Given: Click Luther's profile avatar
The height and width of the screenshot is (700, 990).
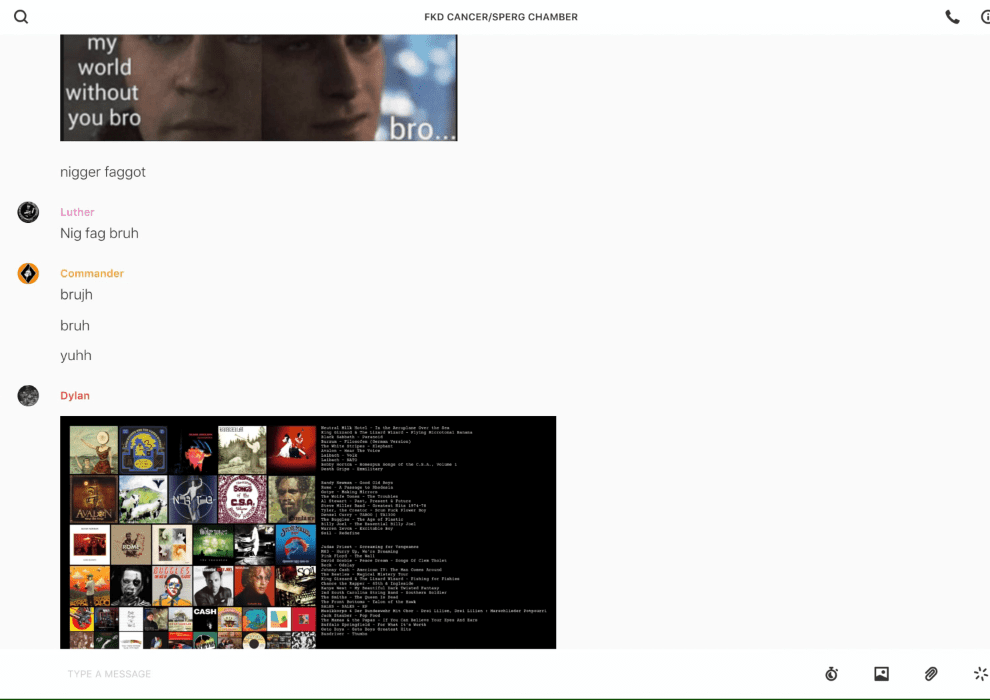Looking at the screenshot, I should (x=28, y=212).
